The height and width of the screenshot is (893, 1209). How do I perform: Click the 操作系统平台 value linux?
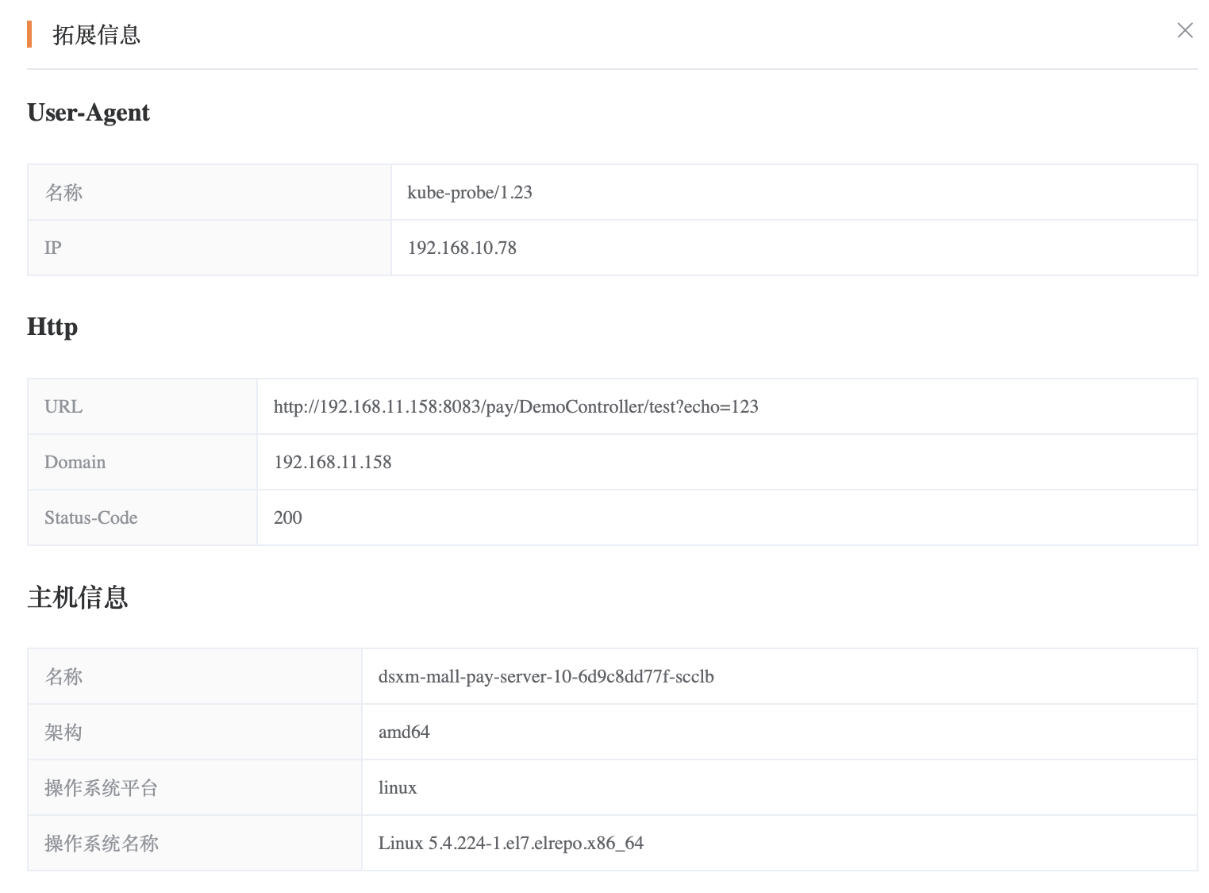click(397, 788)
